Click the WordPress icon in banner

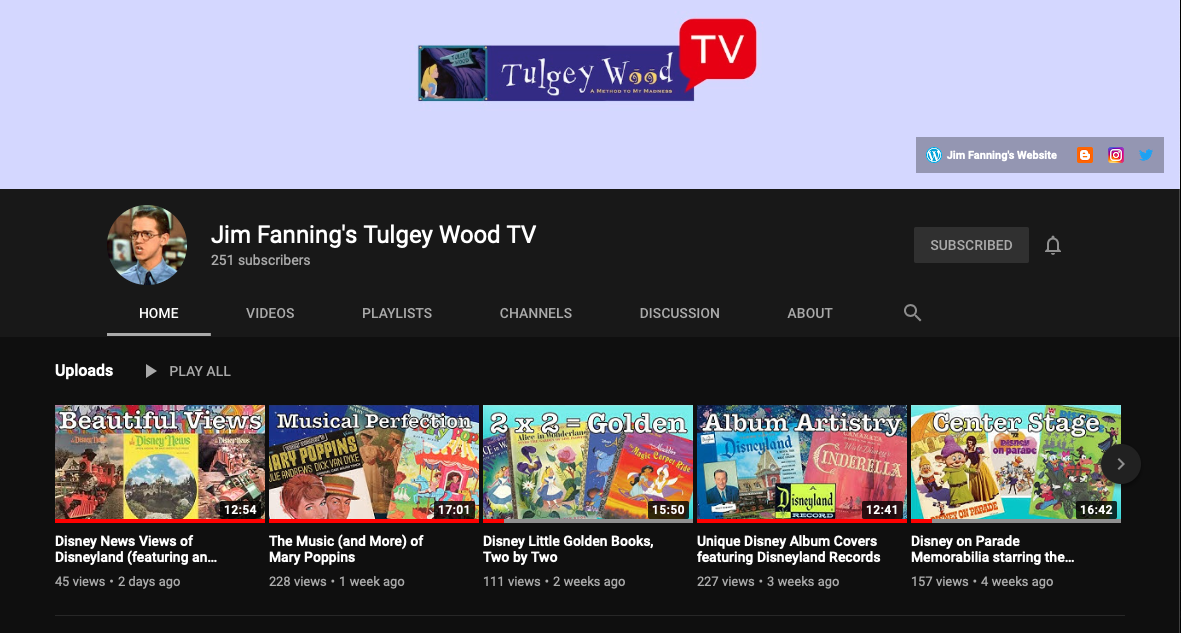click(x=934, y=155)
